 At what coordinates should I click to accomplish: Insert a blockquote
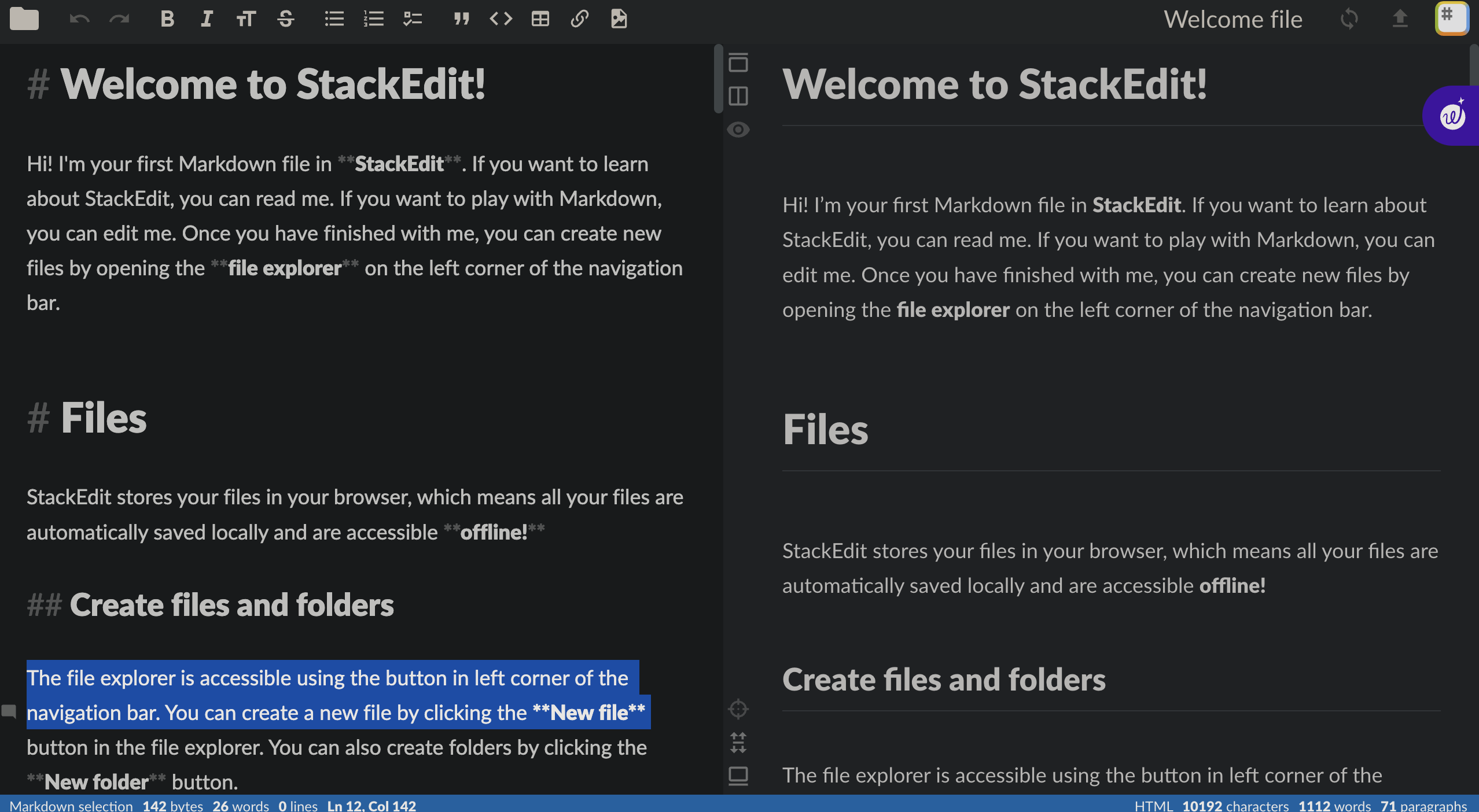[x=461, y=19]
